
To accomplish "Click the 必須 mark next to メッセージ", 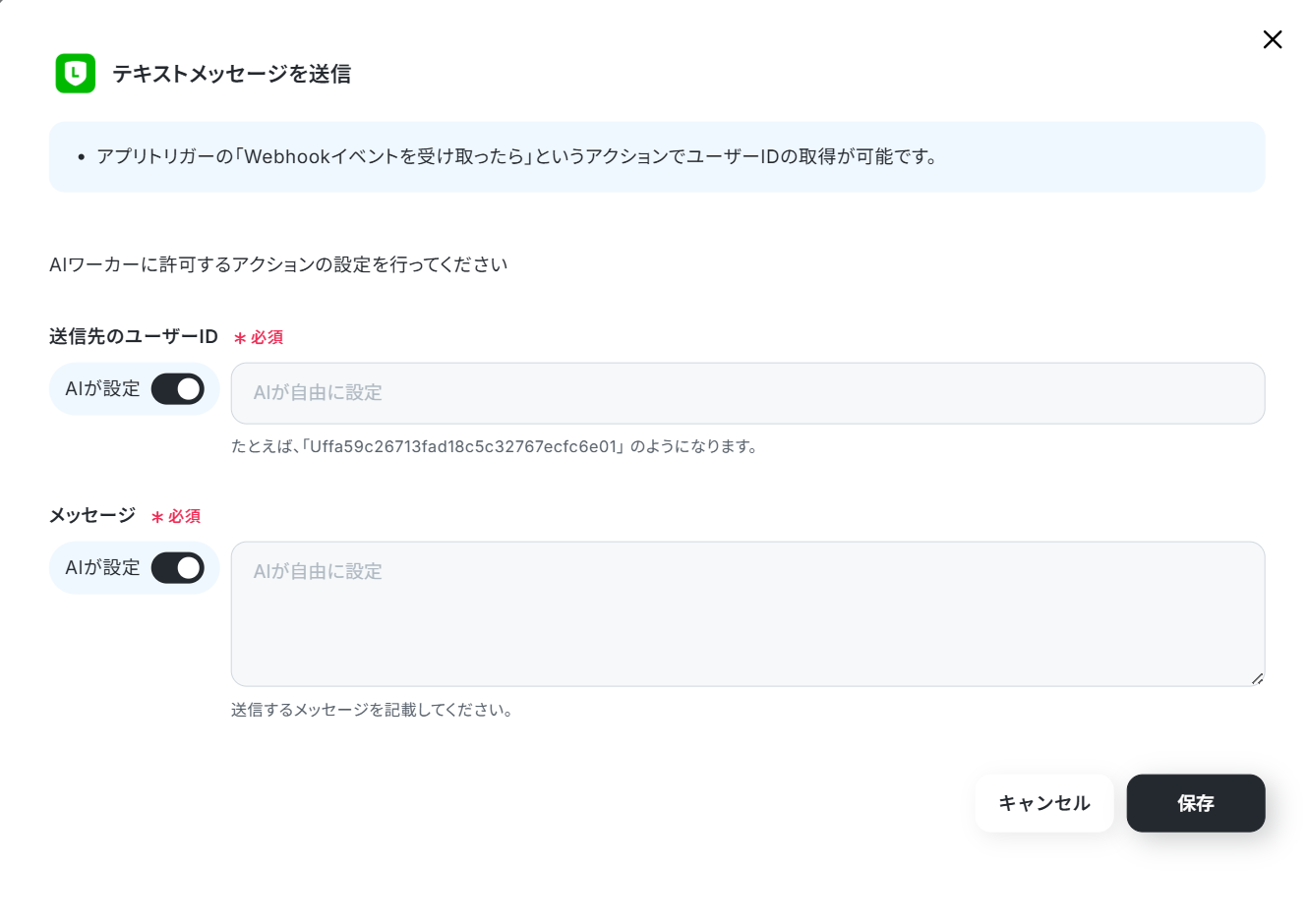I will (x=176, y=516).
